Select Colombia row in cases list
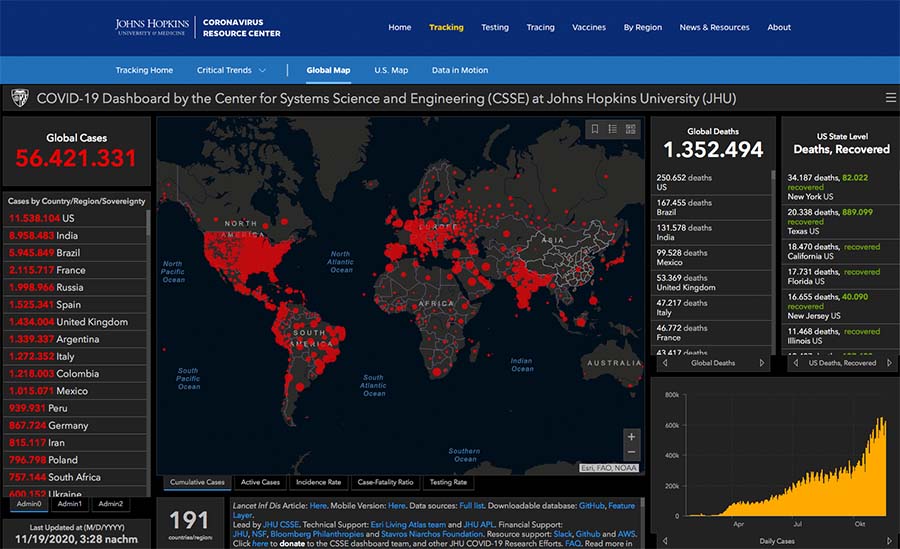The image size is (900, 549). pos(75,373)
